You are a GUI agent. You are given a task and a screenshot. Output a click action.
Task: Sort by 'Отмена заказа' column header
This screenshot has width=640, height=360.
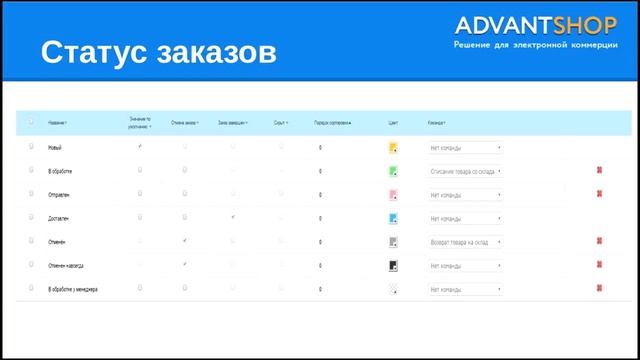coord(185,123)
